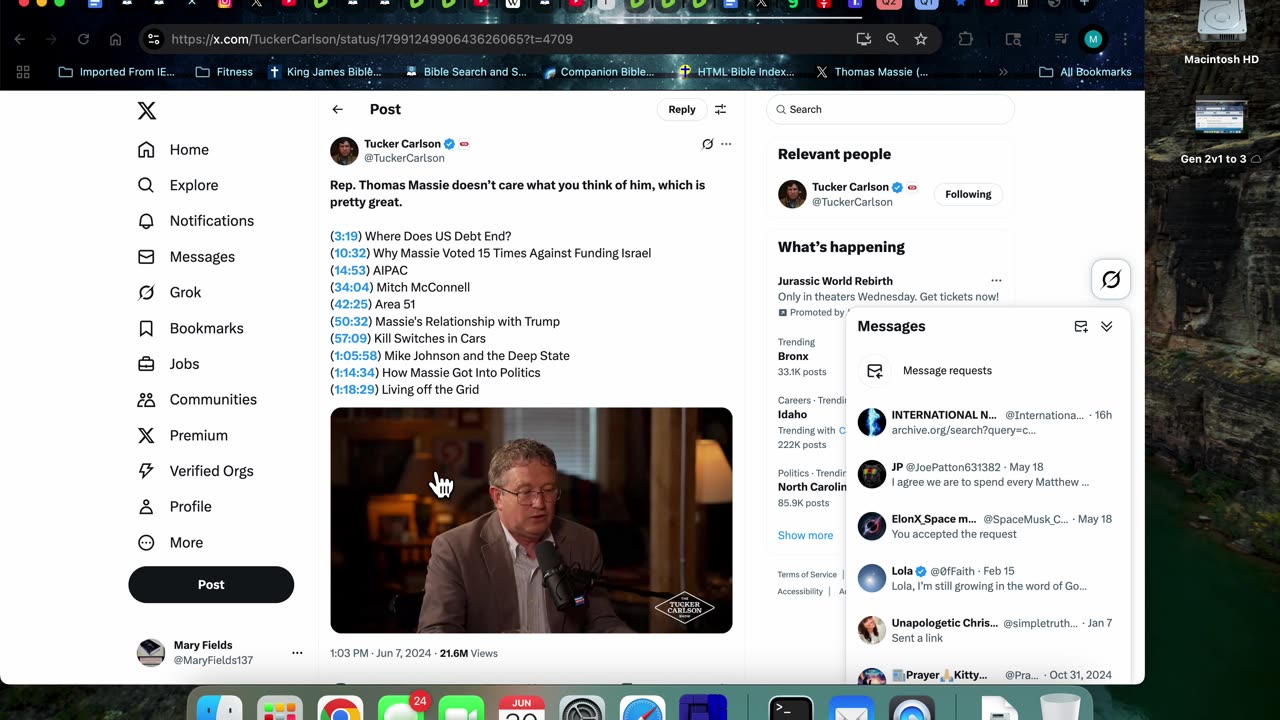The width and height of the screenshot is (1280, 720).
Task: Click the black Post button
Action: tap(211, 585)
